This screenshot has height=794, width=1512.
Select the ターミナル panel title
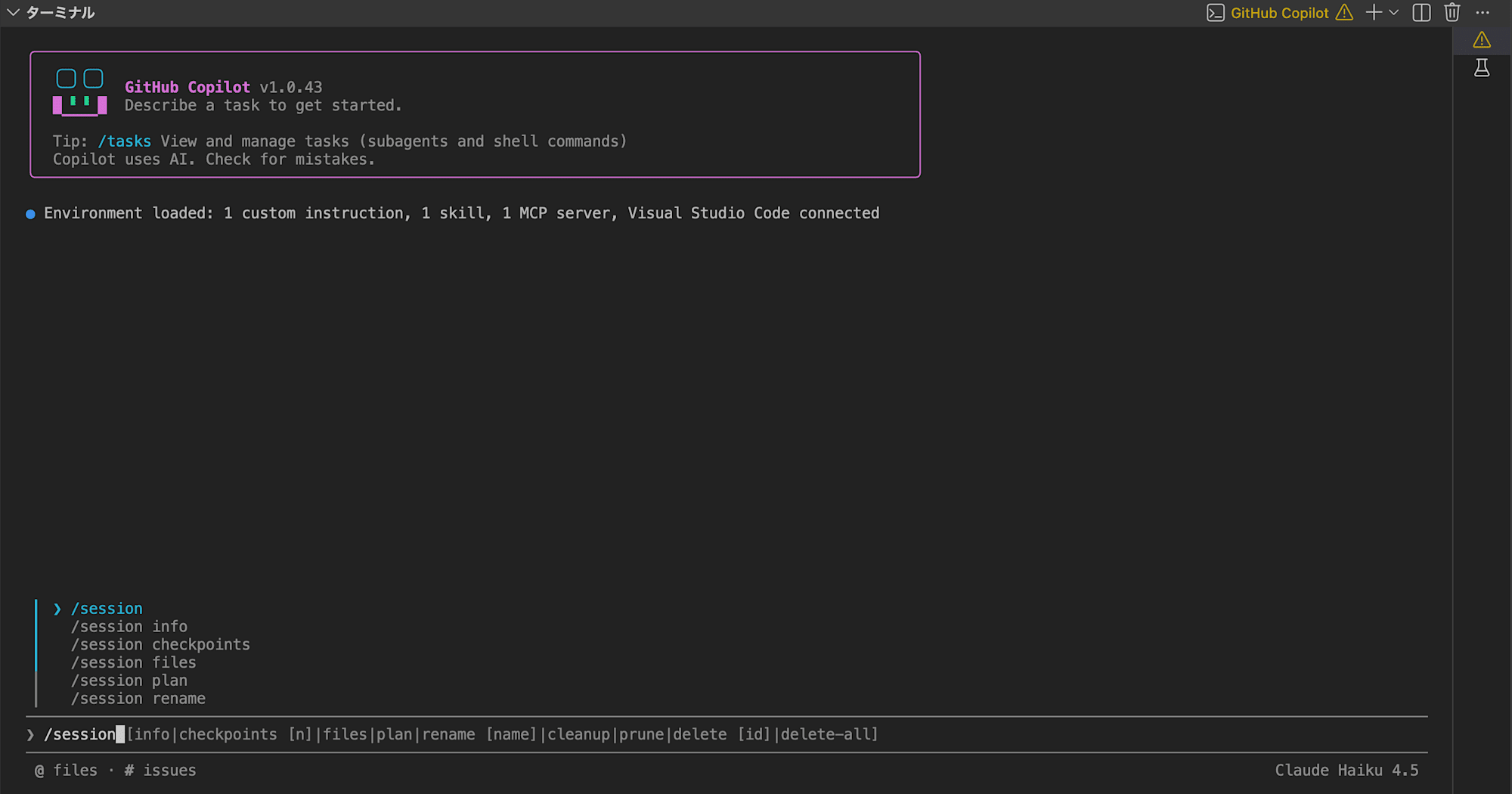pos(60,13)
